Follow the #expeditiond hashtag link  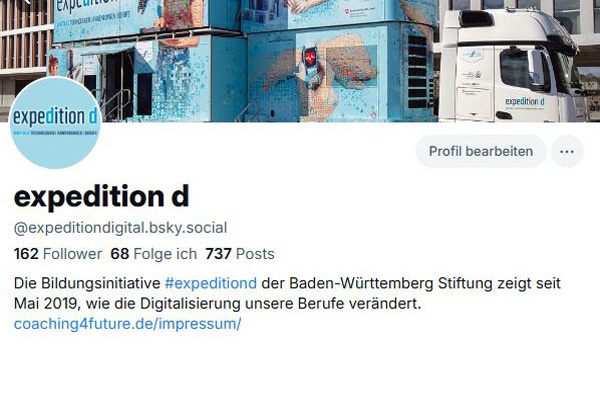[210, 283]
